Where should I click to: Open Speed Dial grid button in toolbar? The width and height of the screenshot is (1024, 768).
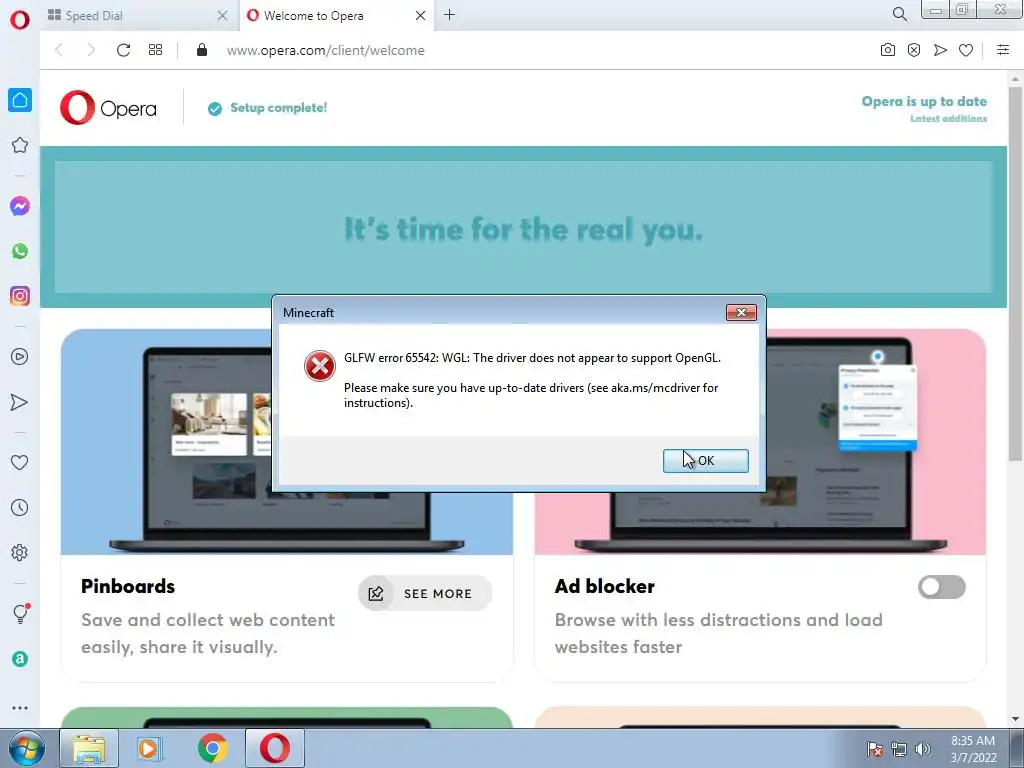point(155,50)
